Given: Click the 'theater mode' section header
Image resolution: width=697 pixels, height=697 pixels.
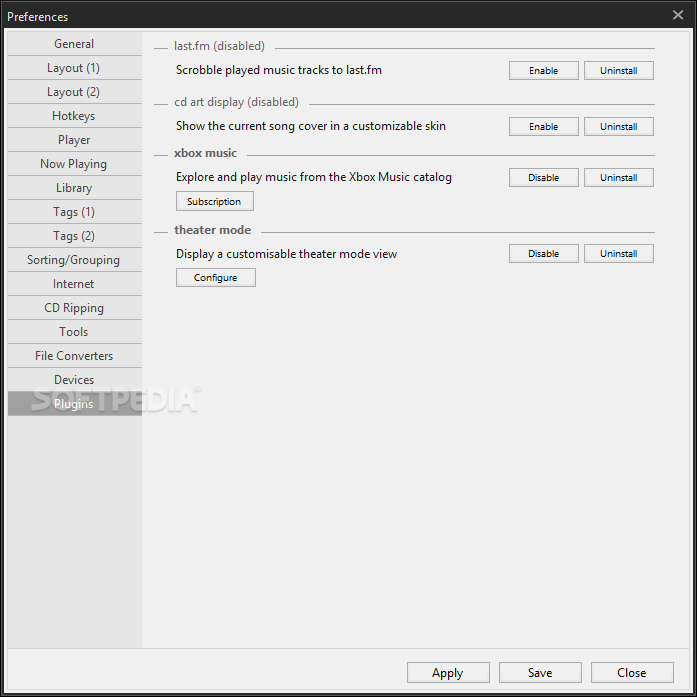Looking at the screenshot, I should point(212,230).
